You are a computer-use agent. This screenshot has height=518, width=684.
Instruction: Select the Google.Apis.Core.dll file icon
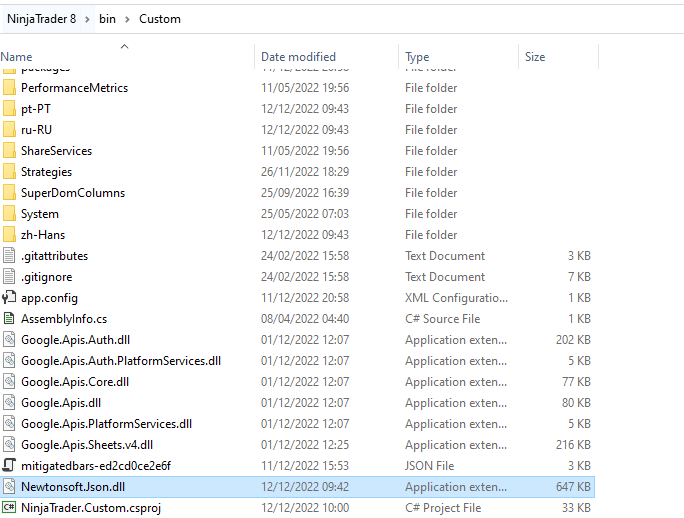coord(9,381)
